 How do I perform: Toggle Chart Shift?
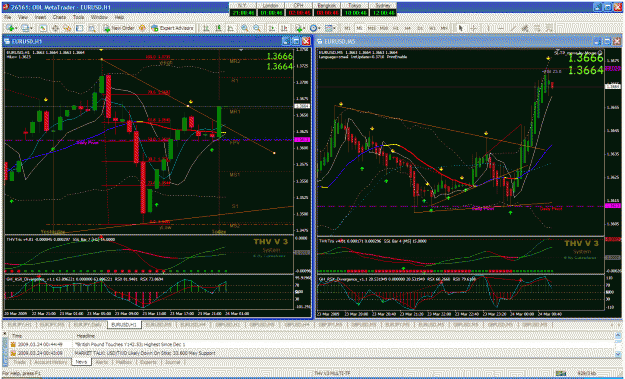[x=284, y=28]
